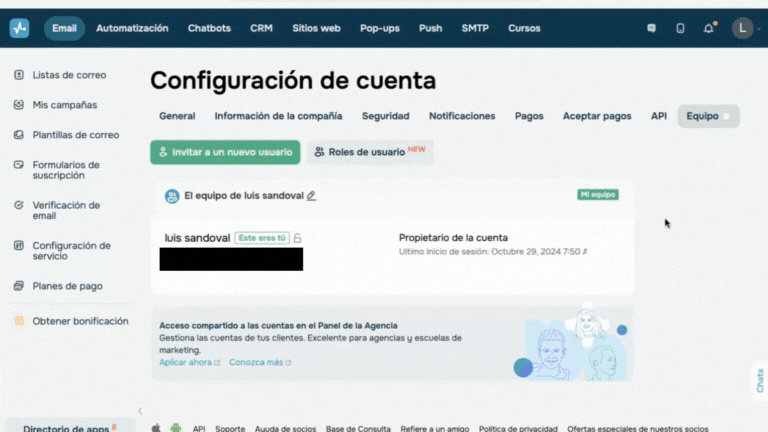
Task: Edit team name with pencil icon
Action: pyautogui.click(x=311, y=195)
